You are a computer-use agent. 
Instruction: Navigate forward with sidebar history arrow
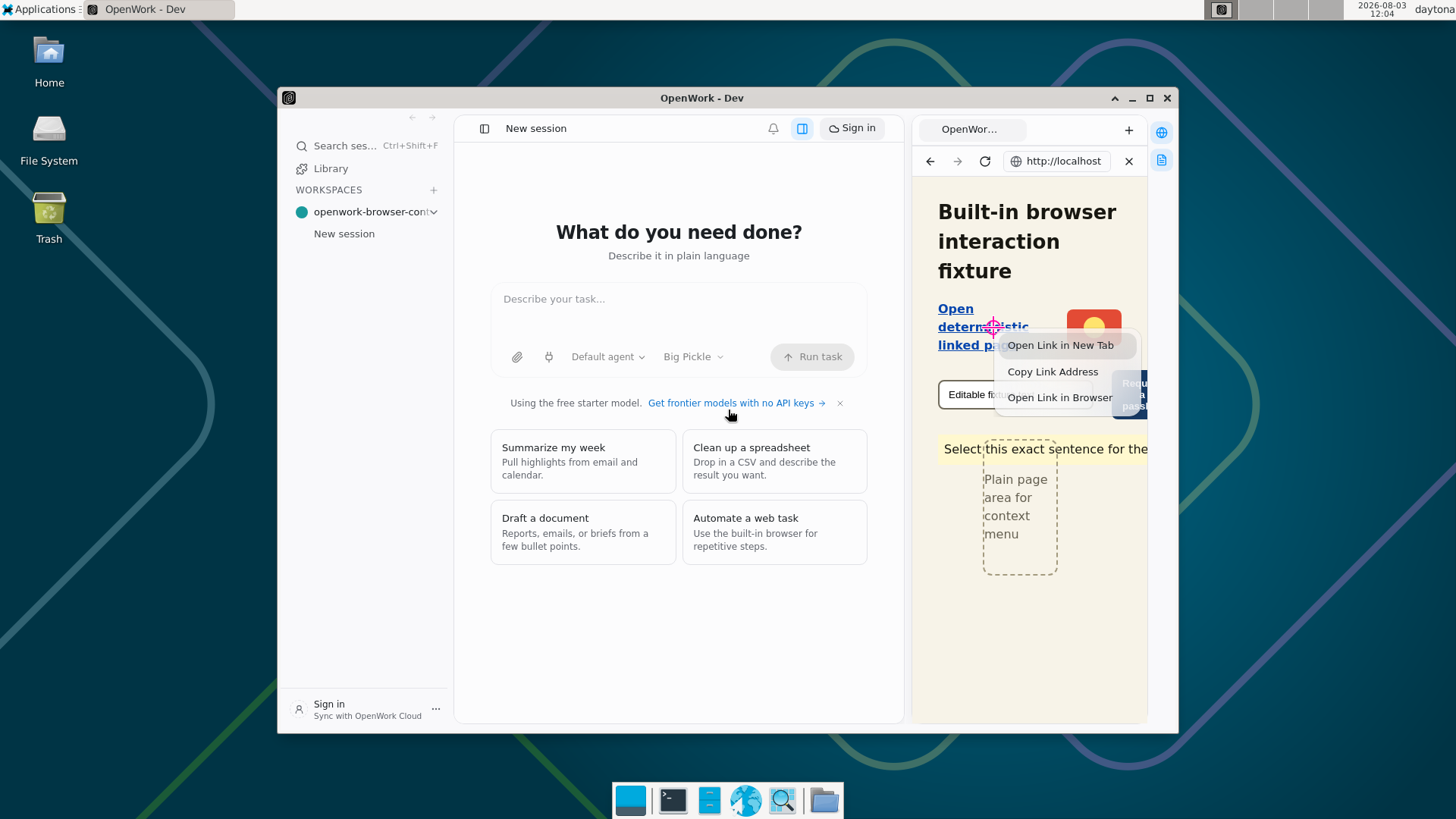pyautogui.click(x=432, y=118)
